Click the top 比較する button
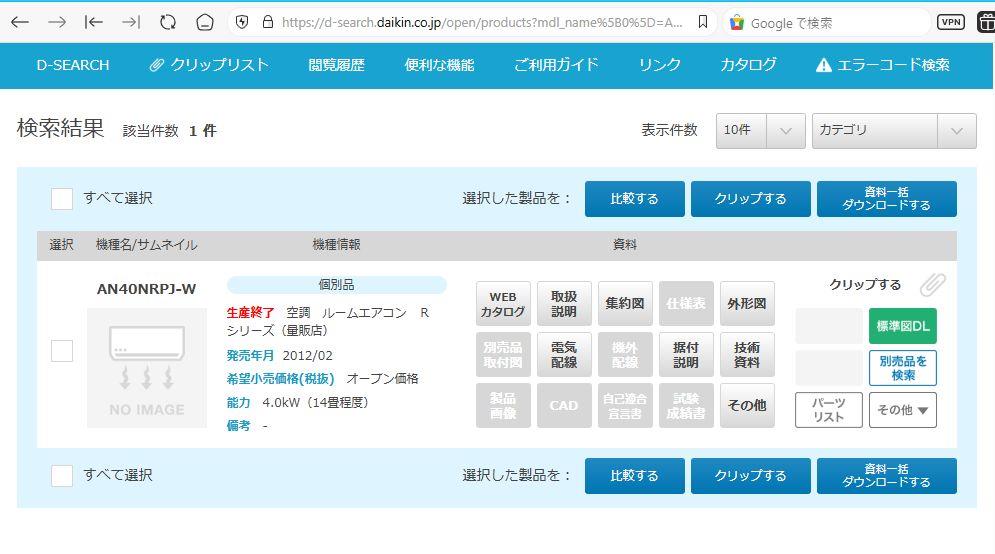Image resolution: width=995 pixels, height=554 pixels. [634, 198]
